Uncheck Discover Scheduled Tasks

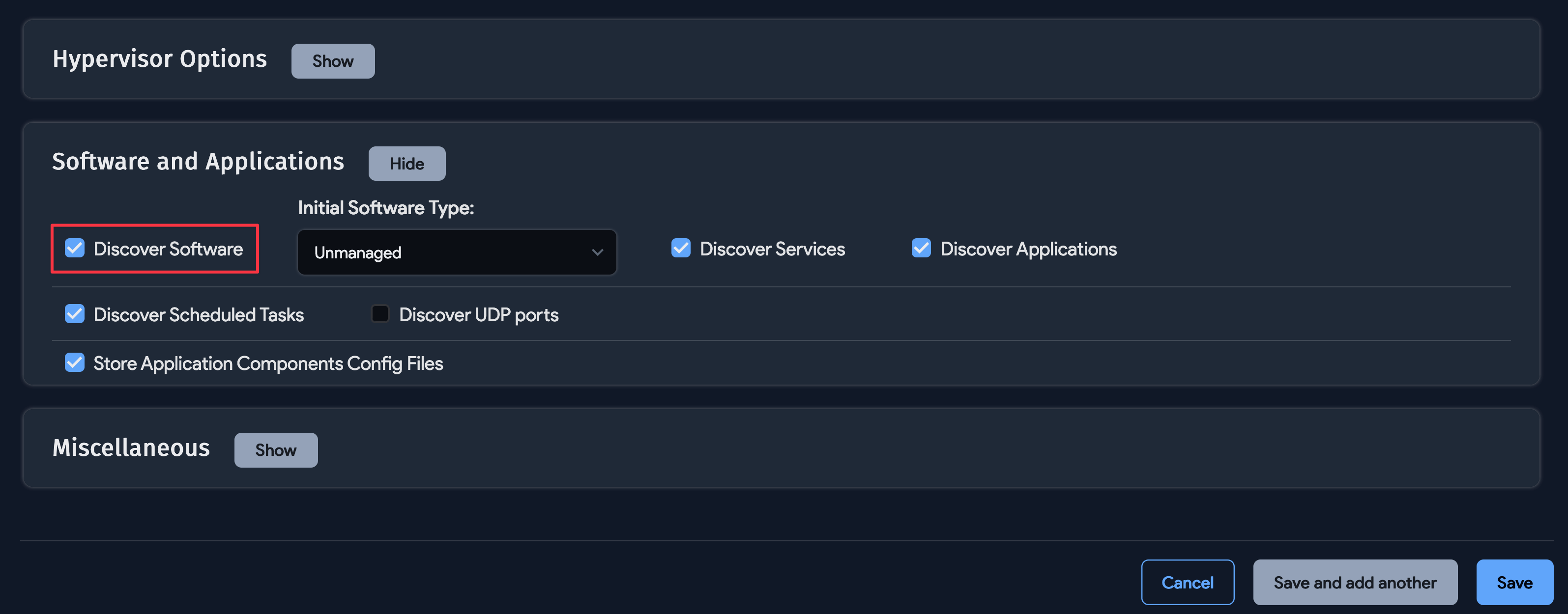(74, 314)
